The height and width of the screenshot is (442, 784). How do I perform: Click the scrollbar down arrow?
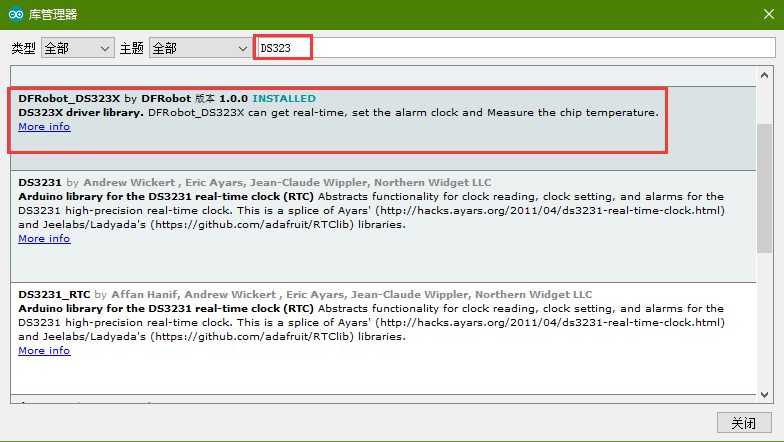(764, 394)
